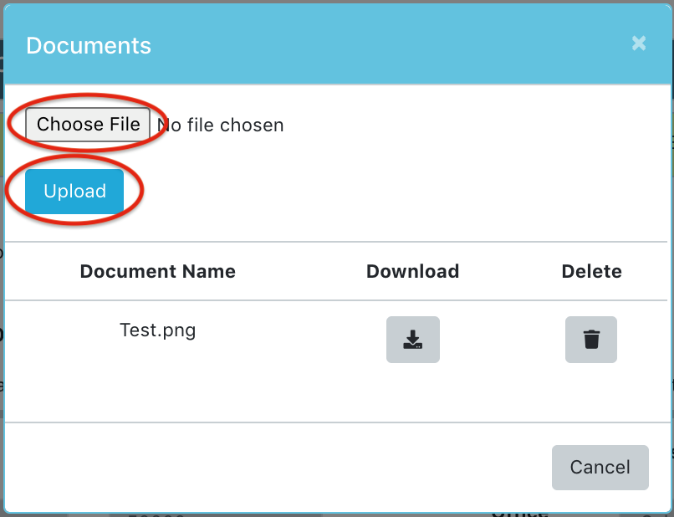Click empty footer area left of Cancel
This screenshot has height=517, width=674.
(280, 467)
